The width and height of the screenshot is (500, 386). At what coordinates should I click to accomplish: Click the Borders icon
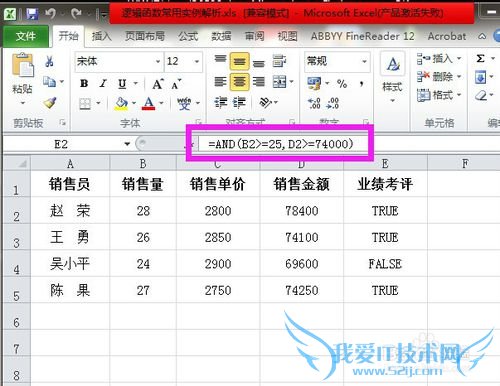[85, 104]
